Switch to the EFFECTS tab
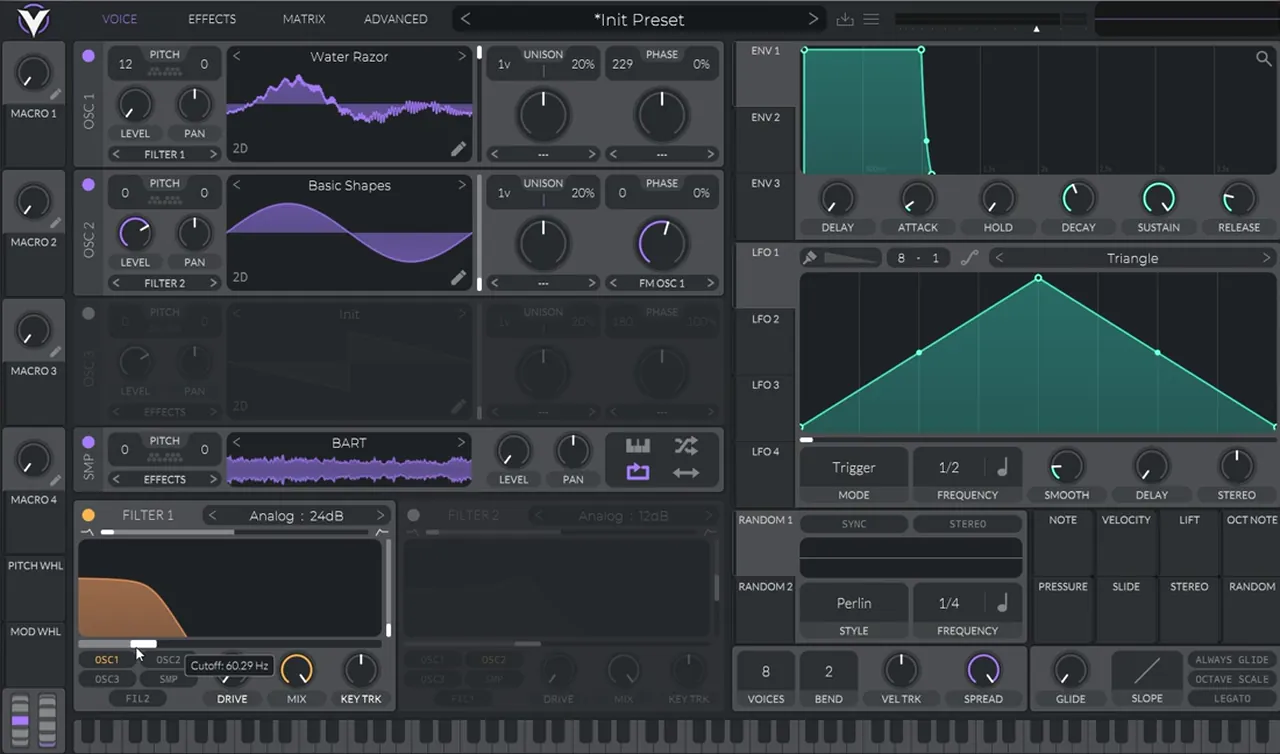 click(212, 19)
